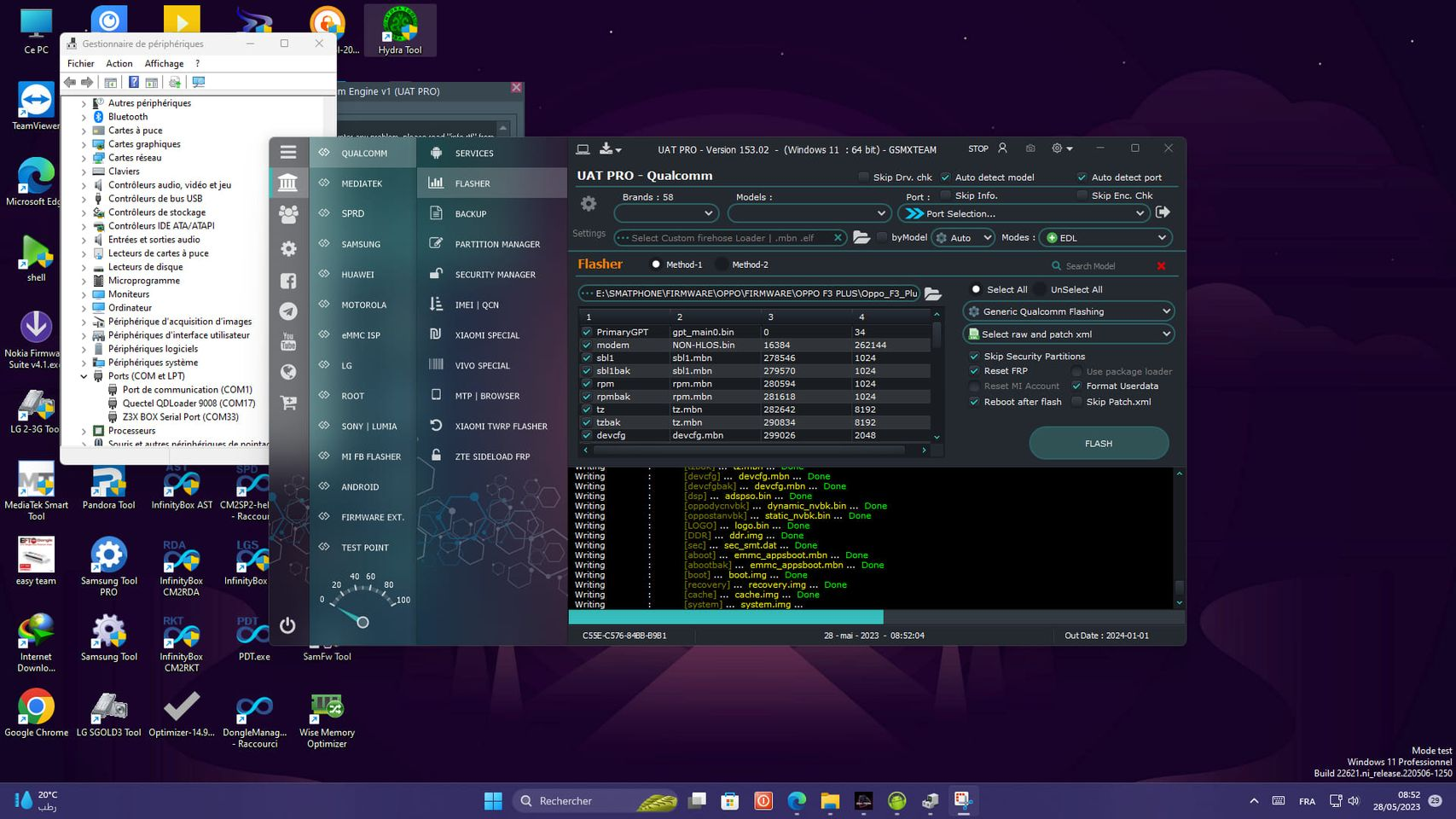Open Select raw and patch xml dropdown
The height and width of the screenshot is (819, 1456).
[x=1068, y=334]
